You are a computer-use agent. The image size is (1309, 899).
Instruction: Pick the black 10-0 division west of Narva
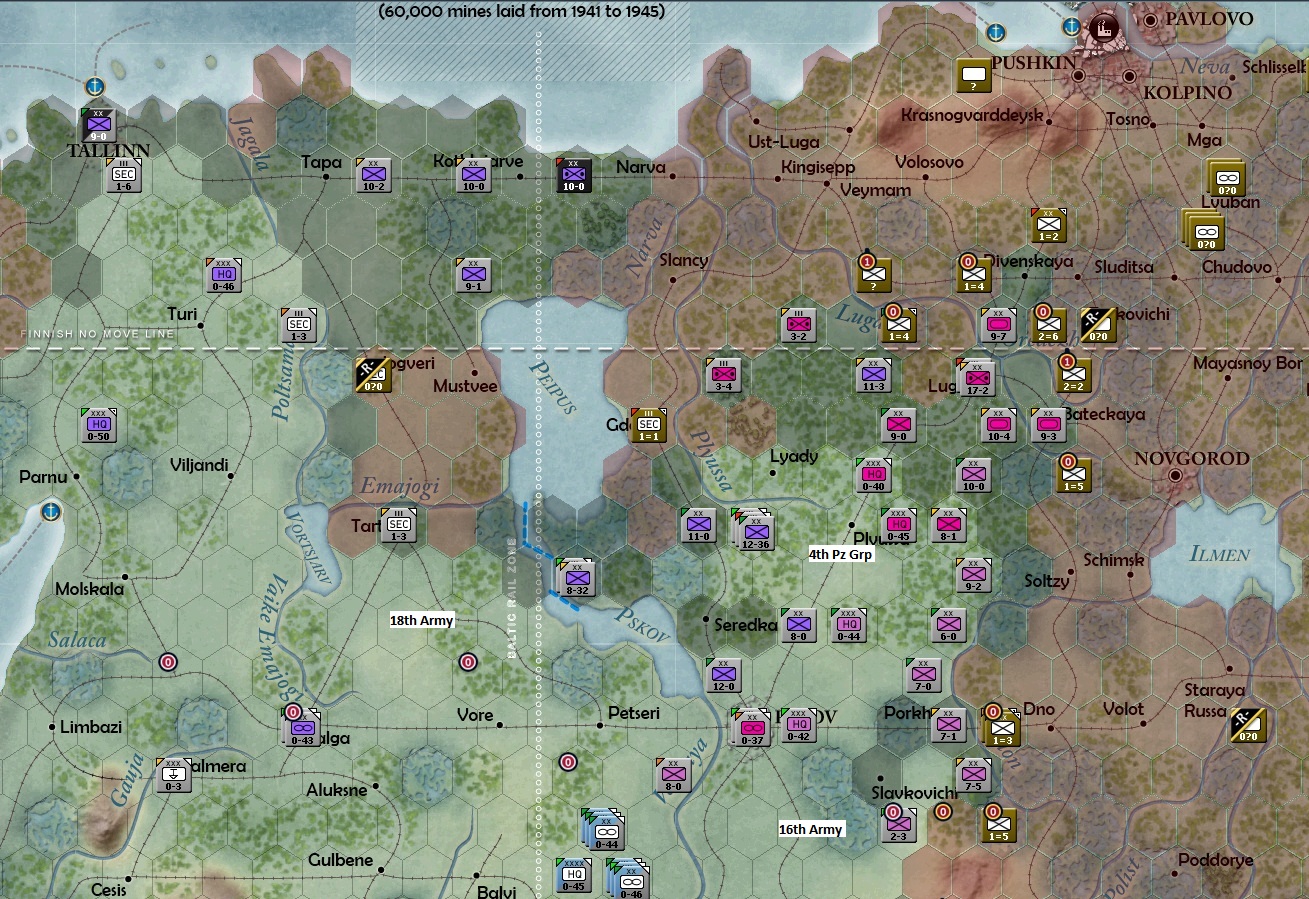pos(573,175)
